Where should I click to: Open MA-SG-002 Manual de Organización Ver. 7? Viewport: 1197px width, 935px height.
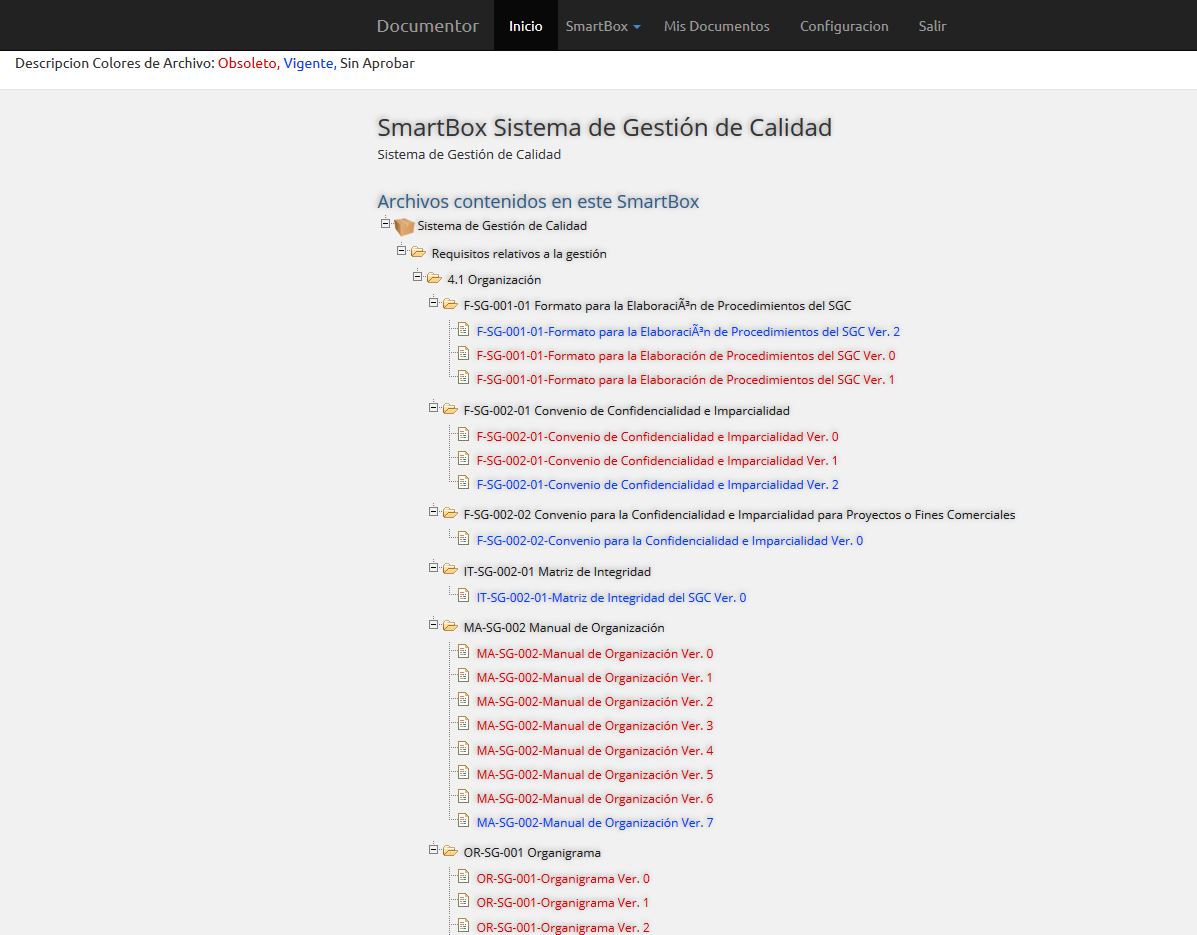pos(595,823)
